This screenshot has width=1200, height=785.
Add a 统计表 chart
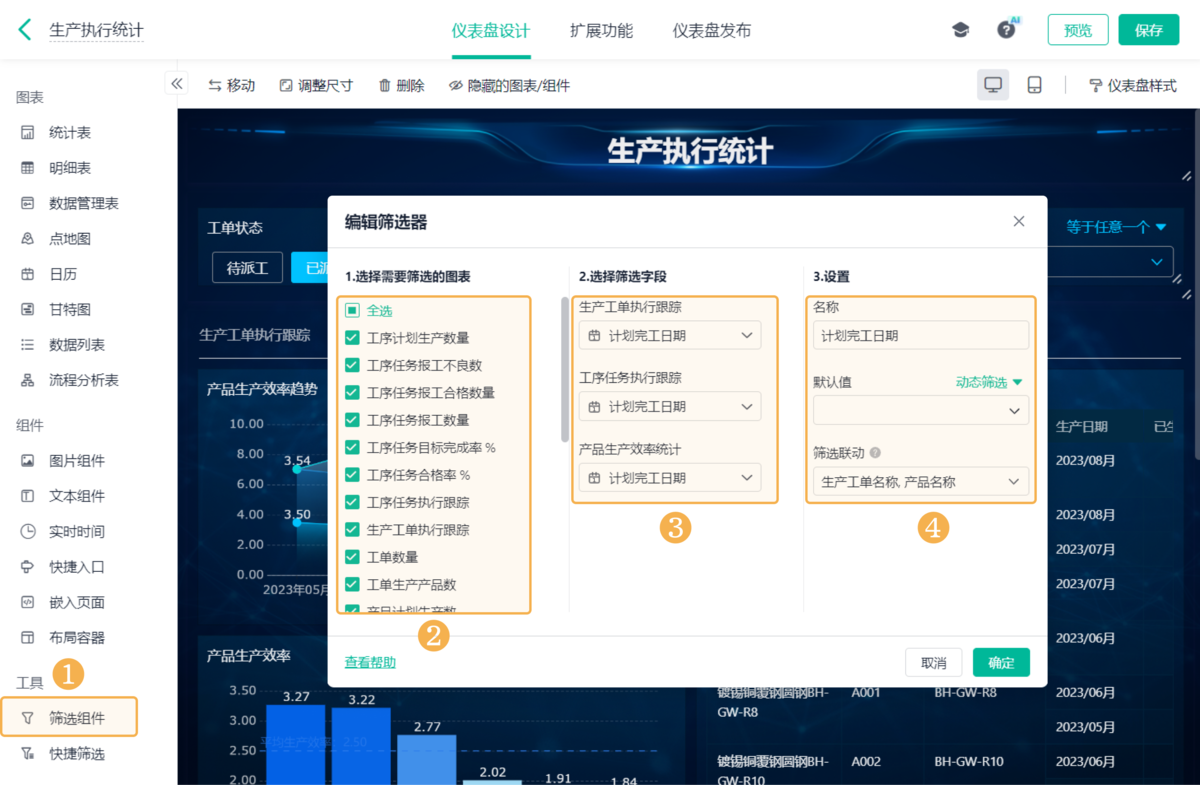click(70, 133)
